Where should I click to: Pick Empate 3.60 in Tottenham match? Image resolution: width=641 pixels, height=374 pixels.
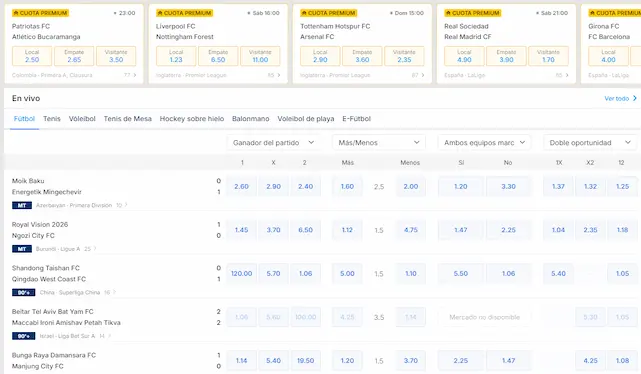pos(362,56)
